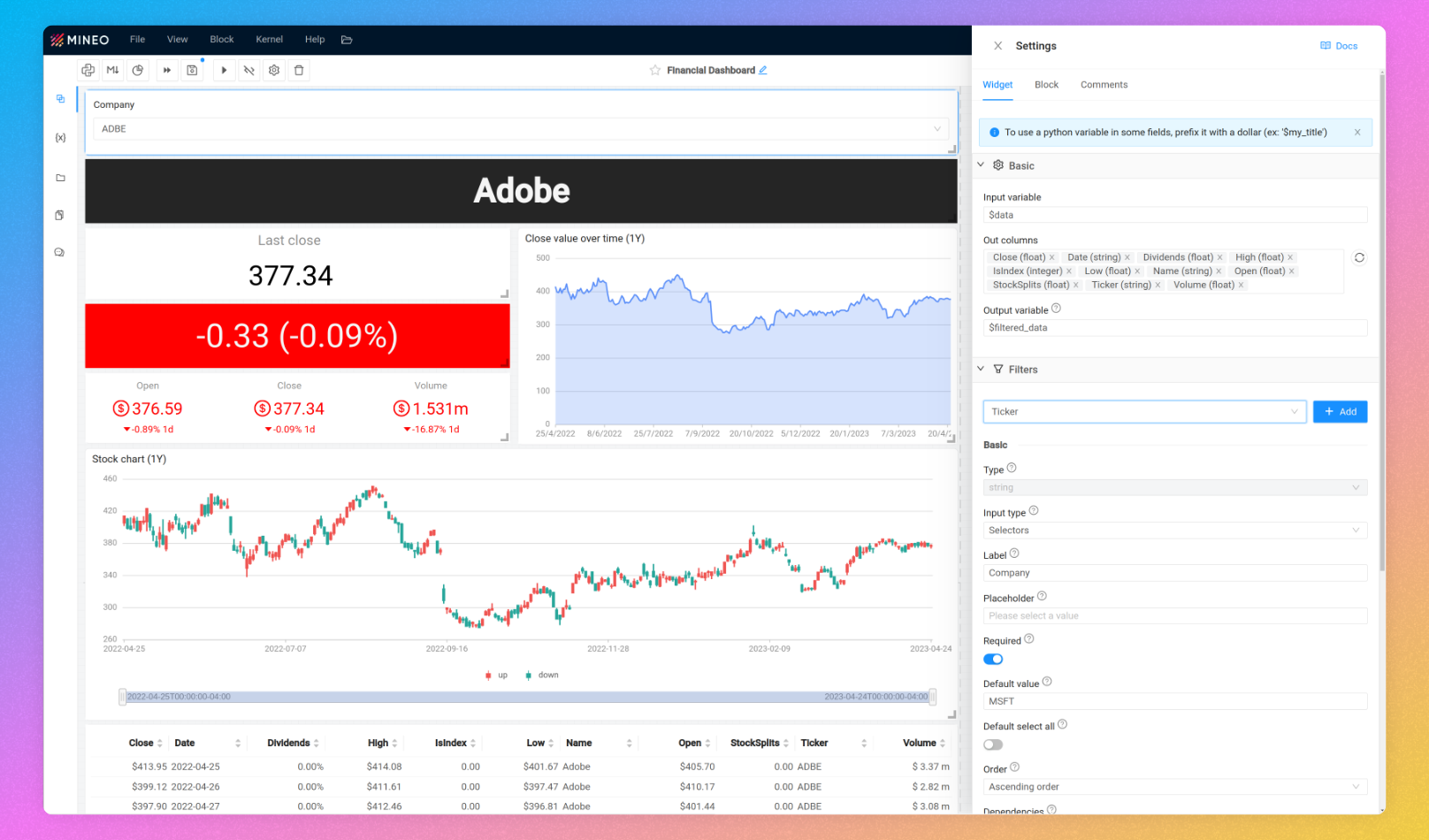Open the copy pages sidebar icon
Viewport: 1429px width, 840px height.
60,215
